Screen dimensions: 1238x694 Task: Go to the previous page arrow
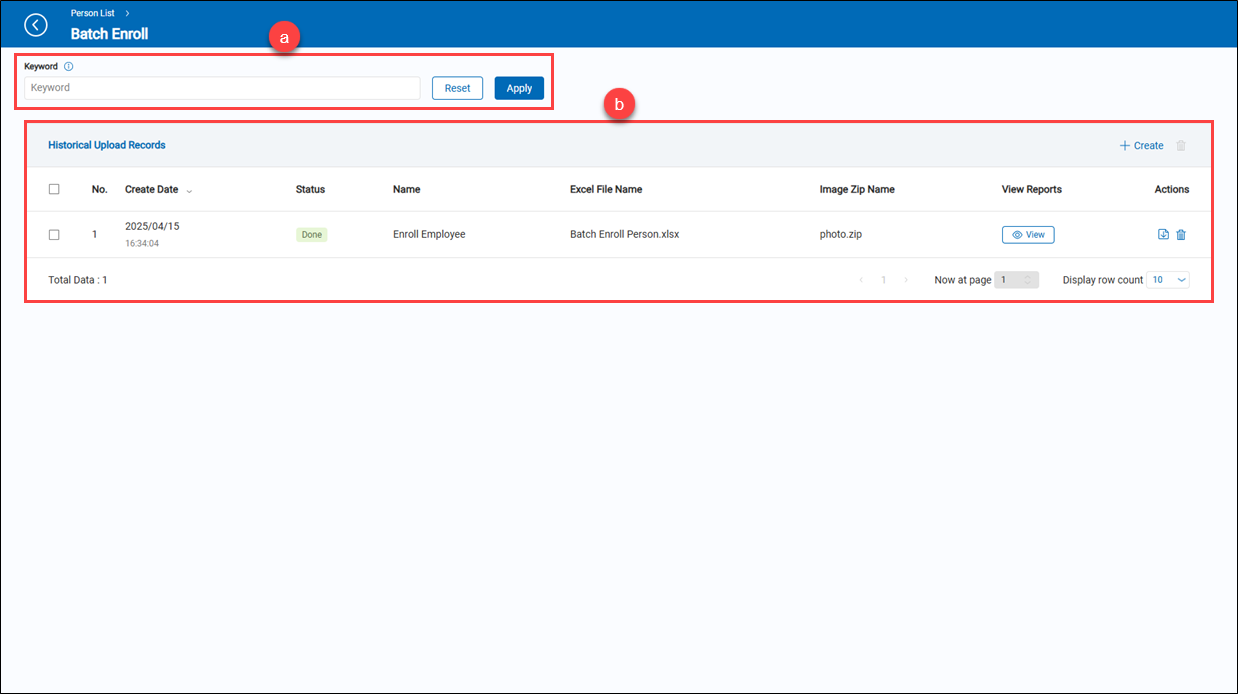[861, 280]
